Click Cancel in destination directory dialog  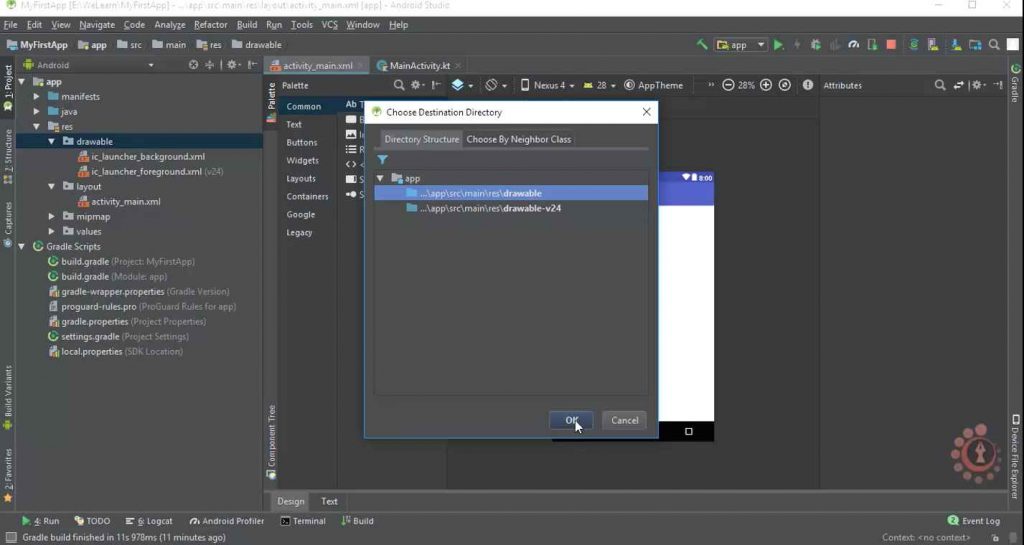pyautogui.click(x=624, y=420)
